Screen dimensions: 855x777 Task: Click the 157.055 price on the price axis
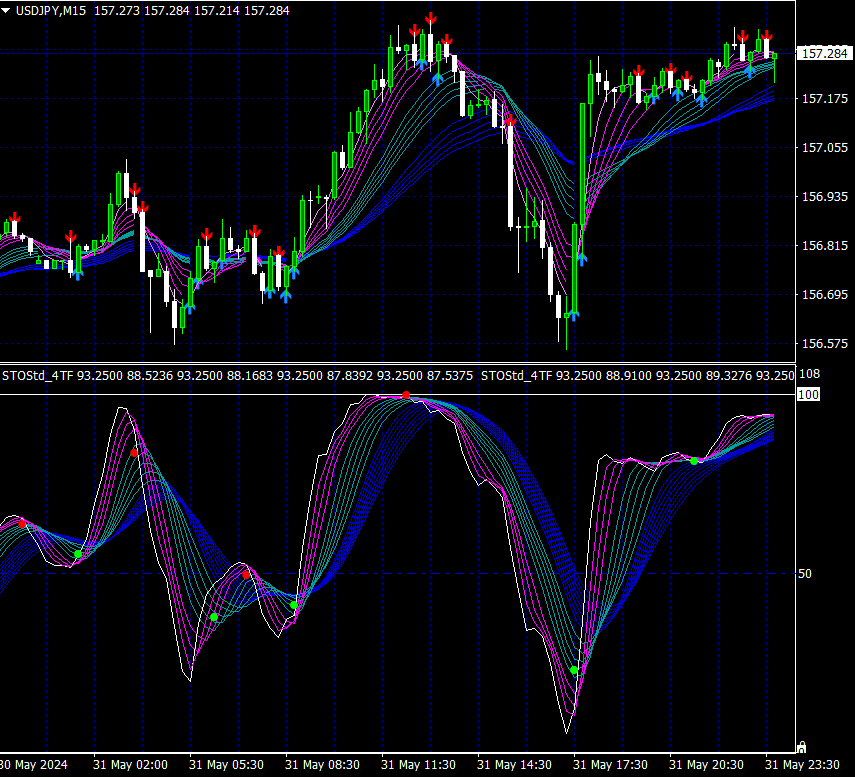pos(823,148)
